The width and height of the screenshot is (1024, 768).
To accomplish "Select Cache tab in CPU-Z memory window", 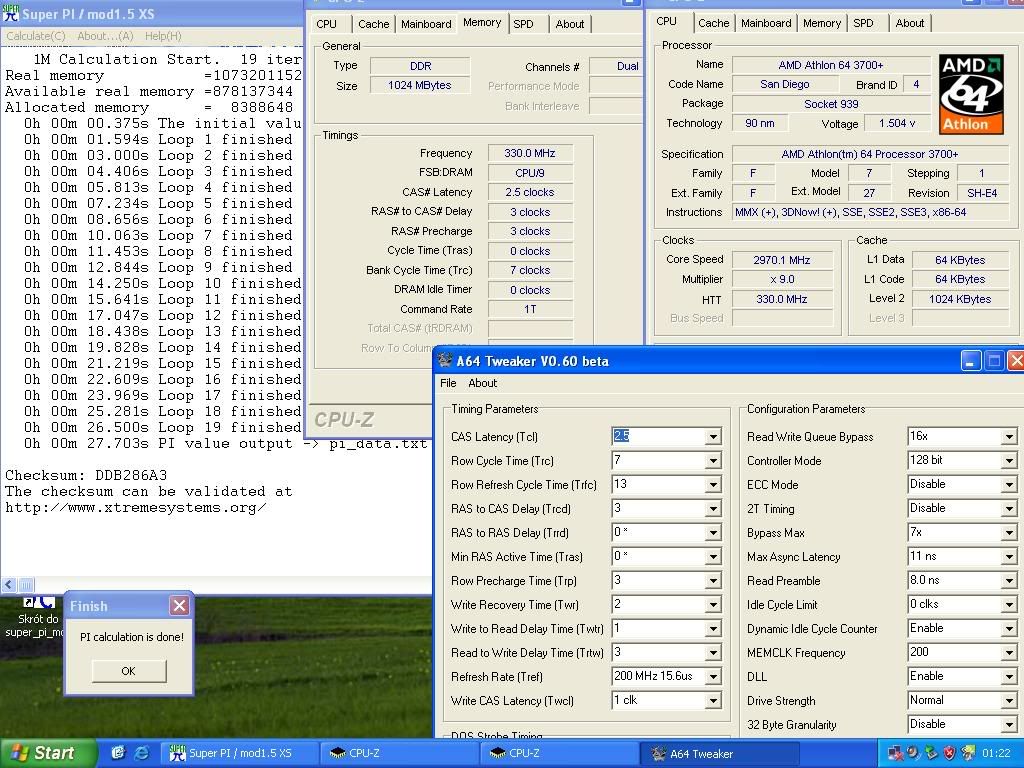I will click(x=374, y=24).
